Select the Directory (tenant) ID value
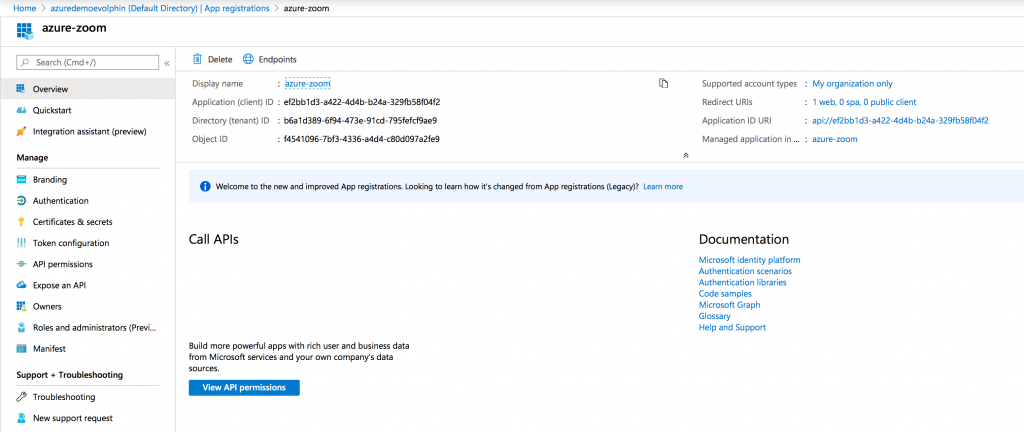Viewport: 1024px width, 432px height. (x=360, y=121)
